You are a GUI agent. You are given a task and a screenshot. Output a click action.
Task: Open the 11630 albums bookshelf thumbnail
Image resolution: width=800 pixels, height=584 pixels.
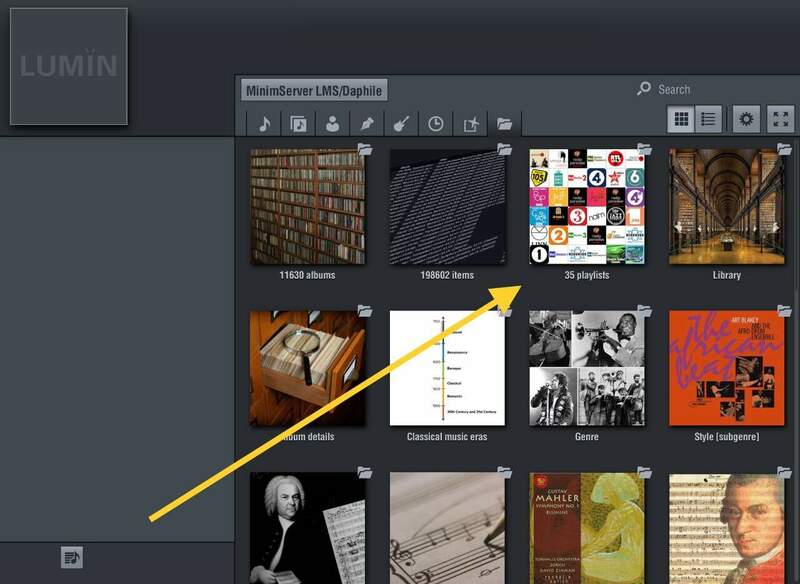308,207
